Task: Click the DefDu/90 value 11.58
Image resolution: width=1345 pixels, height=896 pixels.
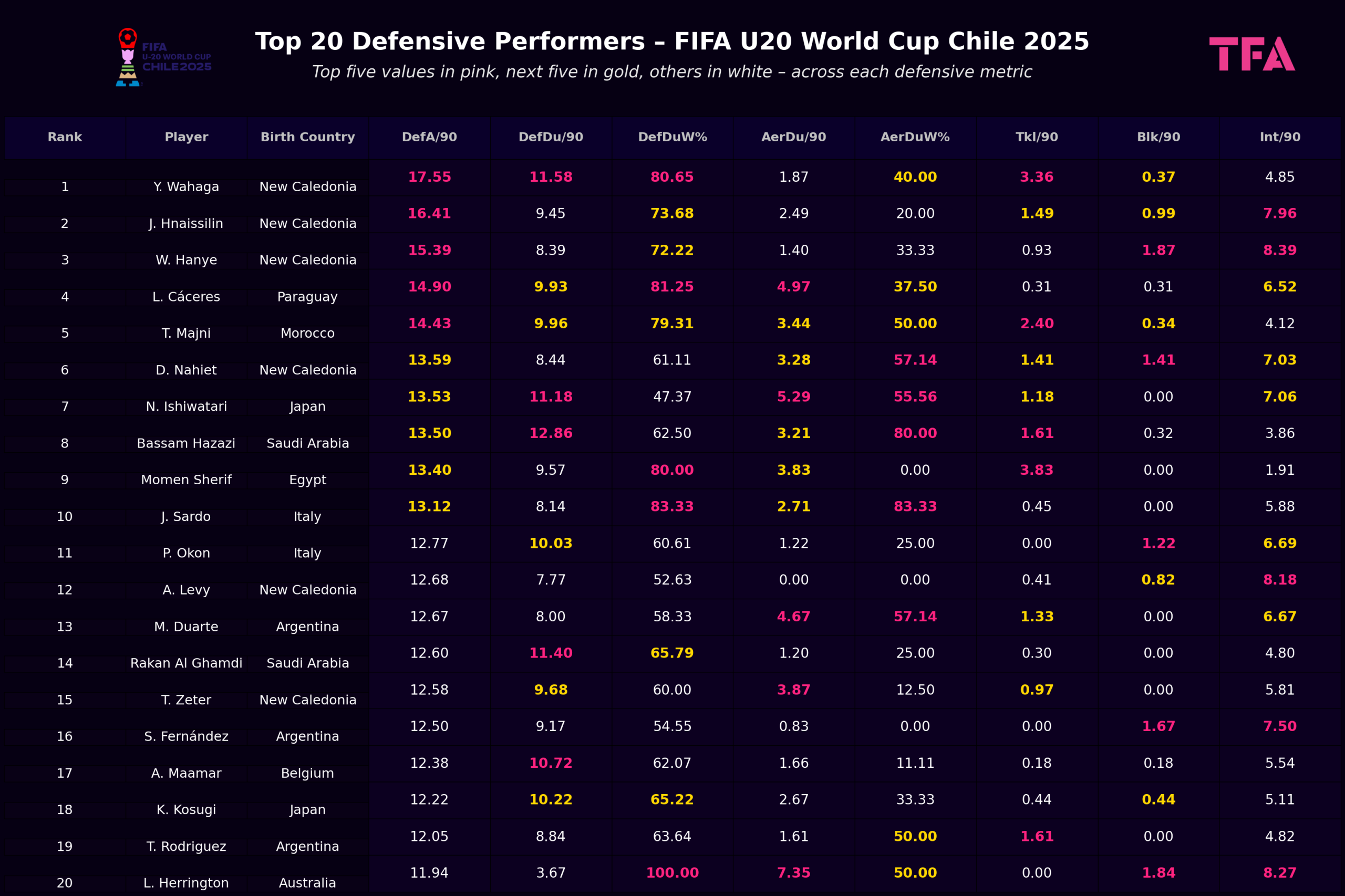Action: 551,177
